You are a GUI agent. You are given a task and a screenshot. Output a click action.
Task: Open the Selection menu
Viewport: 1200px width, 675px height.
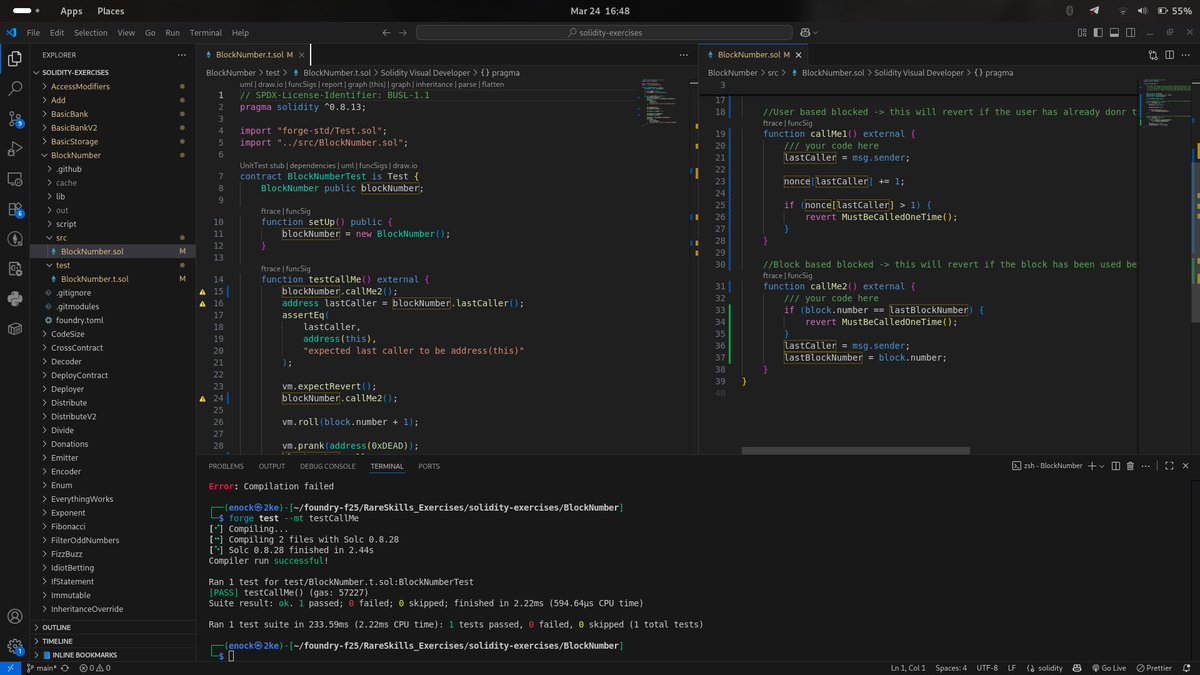(90, 32)
